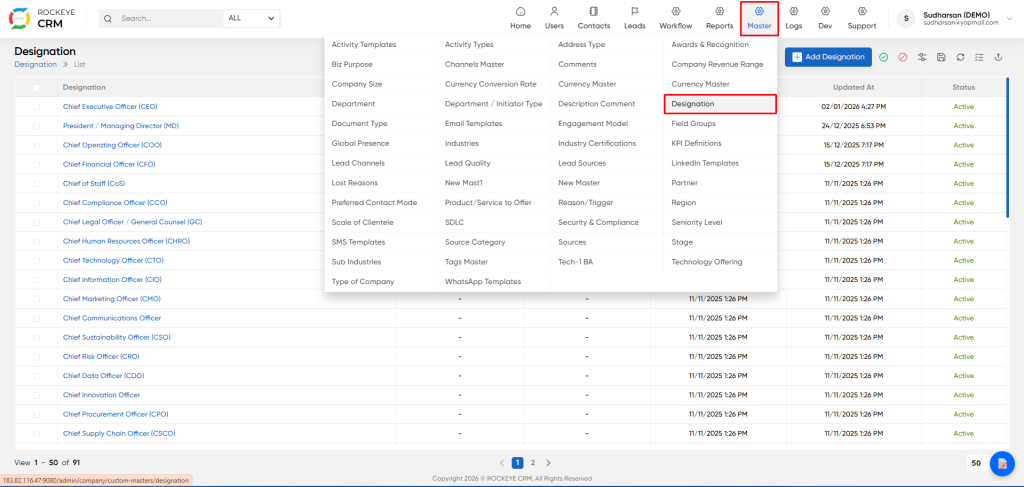Choose Email Templates menu entry
The image size is (1024, 487).
473,123
